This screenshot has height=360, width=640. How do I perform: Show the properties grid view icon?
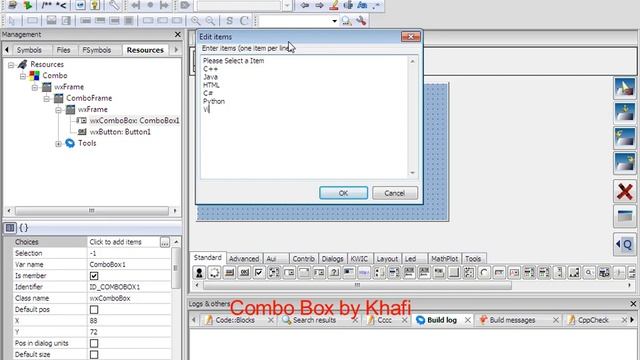click(10, 228)
